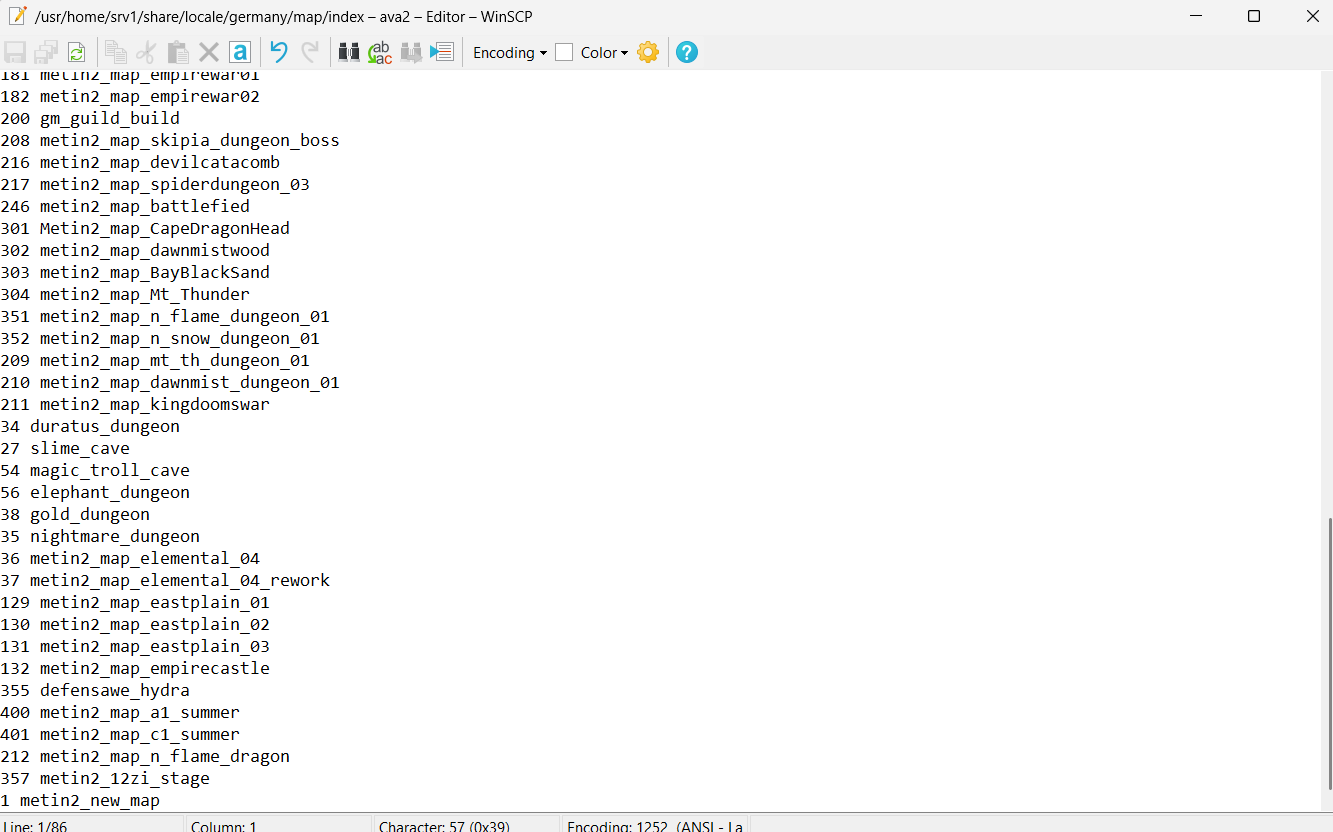Screen dimensions: 1333x832
Task: Click the line '302 metin2_map_dawnmistwood'
Action: (x=135, y=250)
